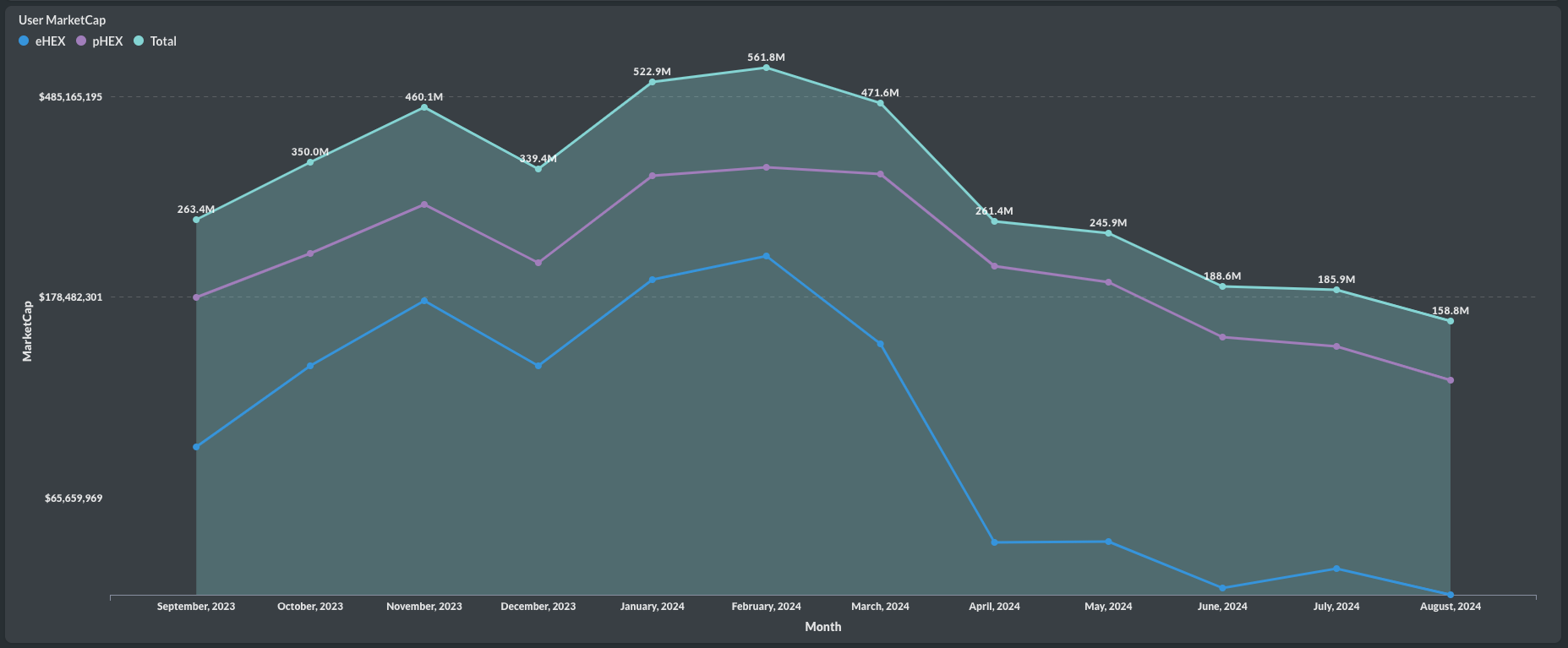Select the 185.9M Total data point
This screenshot has height=648, width=1568.
click(1336, 290)
